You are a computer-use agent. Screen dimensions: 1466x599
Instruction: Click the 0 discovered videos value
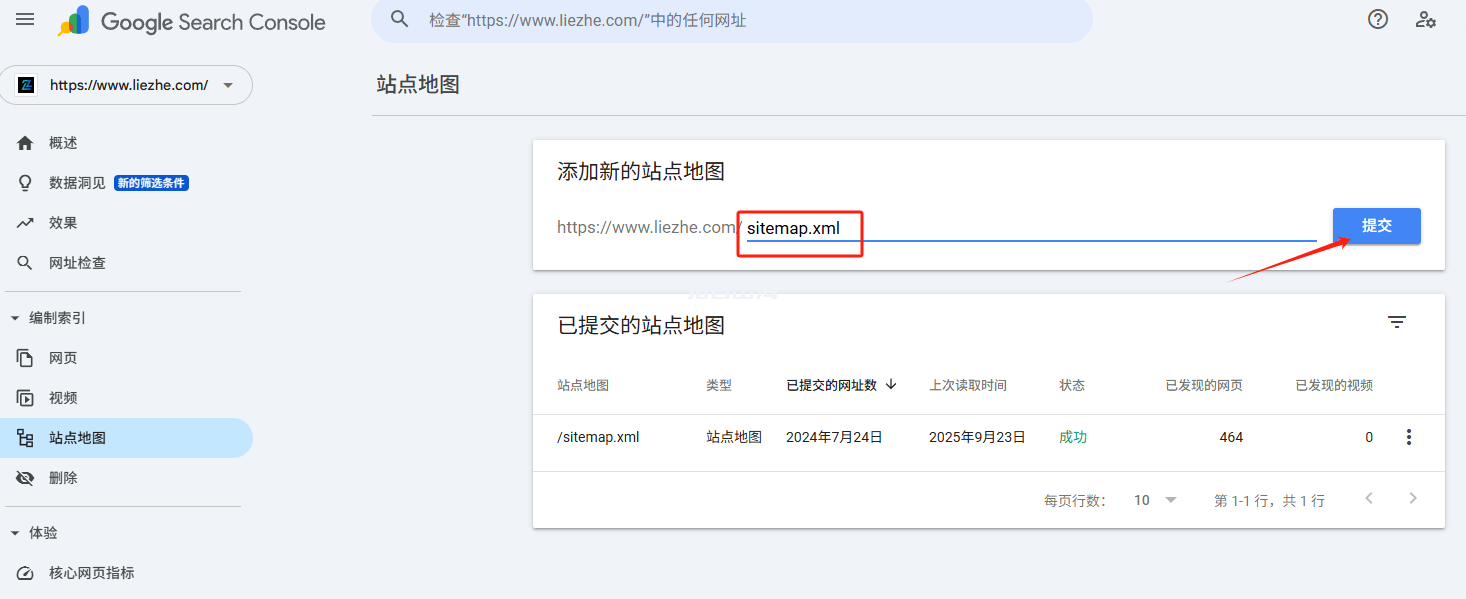click(1369, 437)
